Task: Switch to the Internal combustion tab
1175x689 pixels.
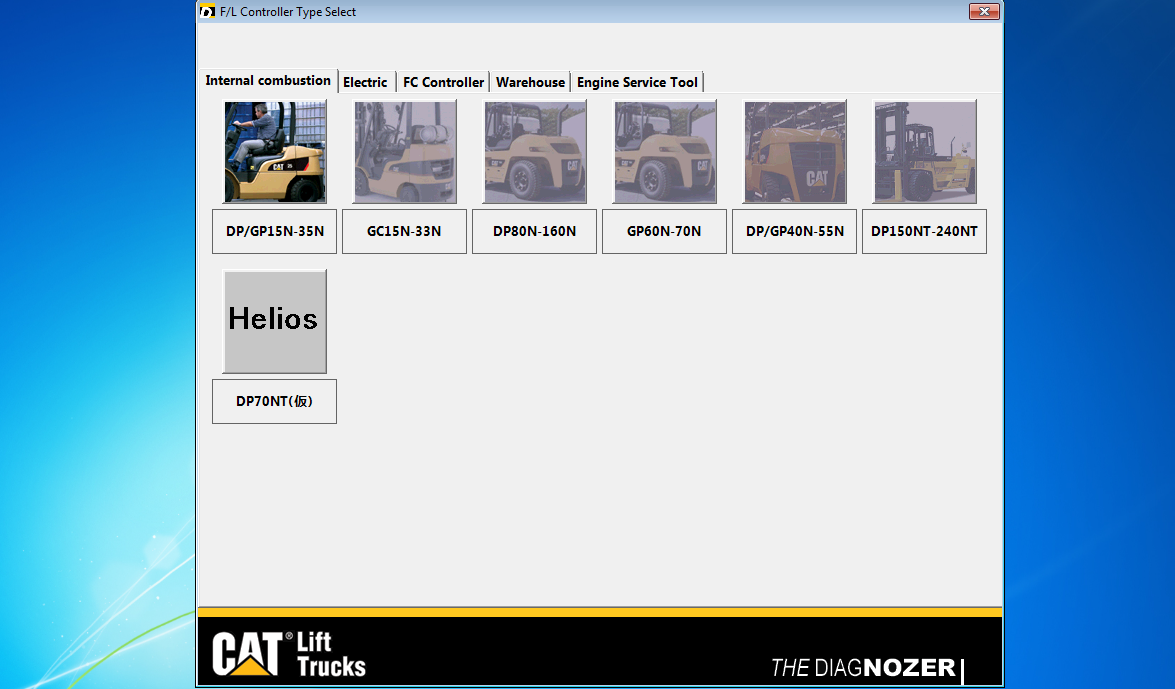Action: pos(268,80)
